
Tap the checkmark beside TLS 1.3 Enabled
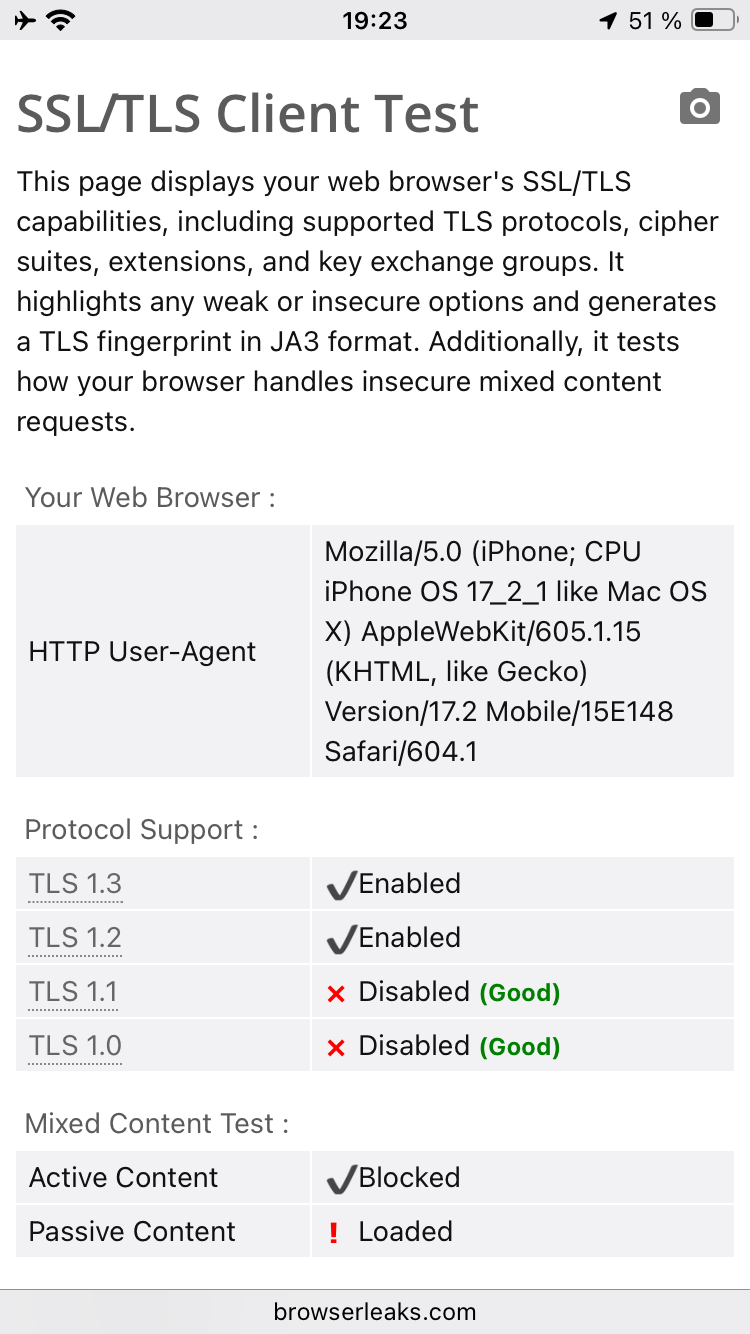click(341, 885)
